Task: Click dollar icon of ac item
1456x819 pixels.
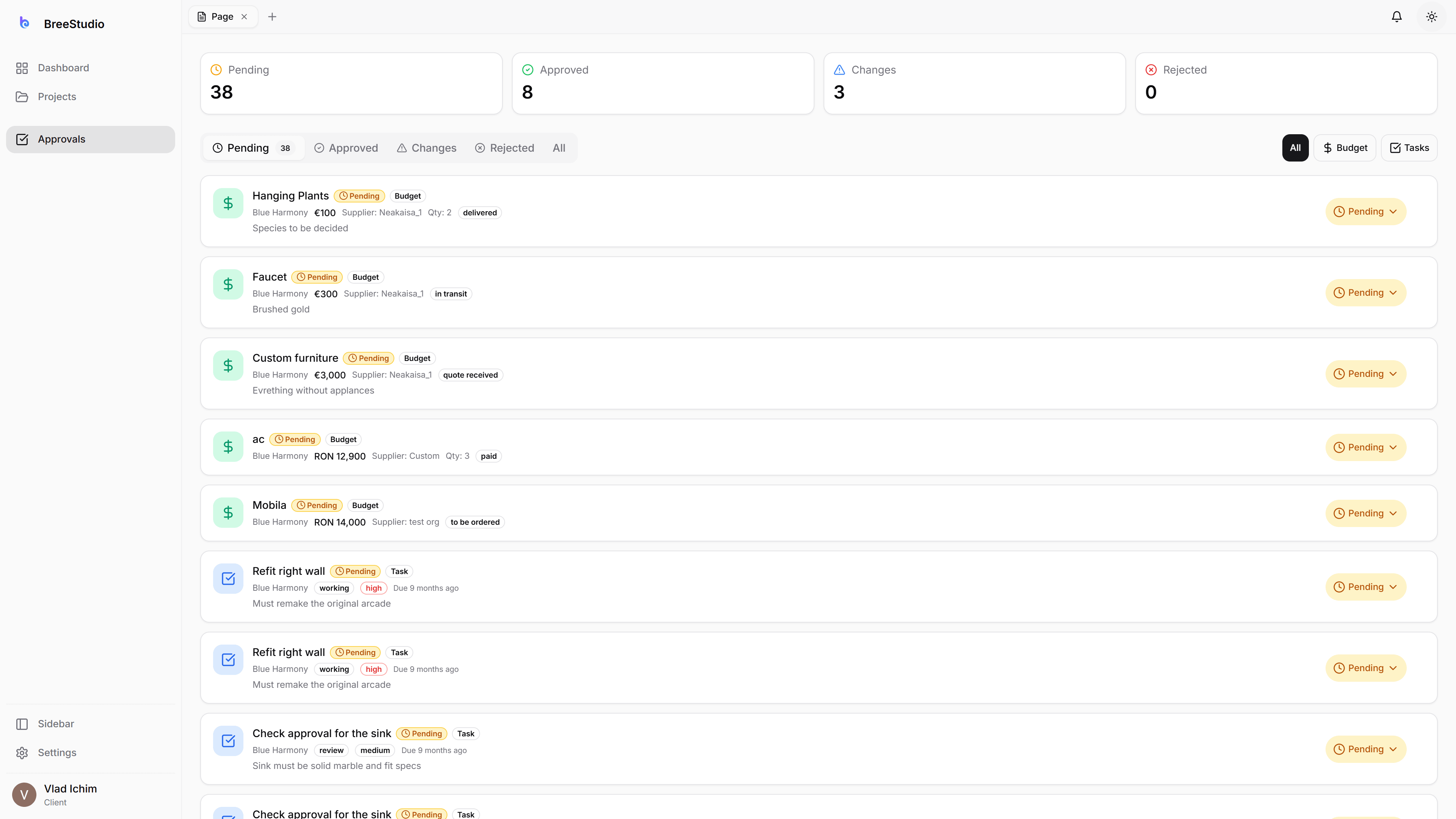Action: [x=228, y=447]
